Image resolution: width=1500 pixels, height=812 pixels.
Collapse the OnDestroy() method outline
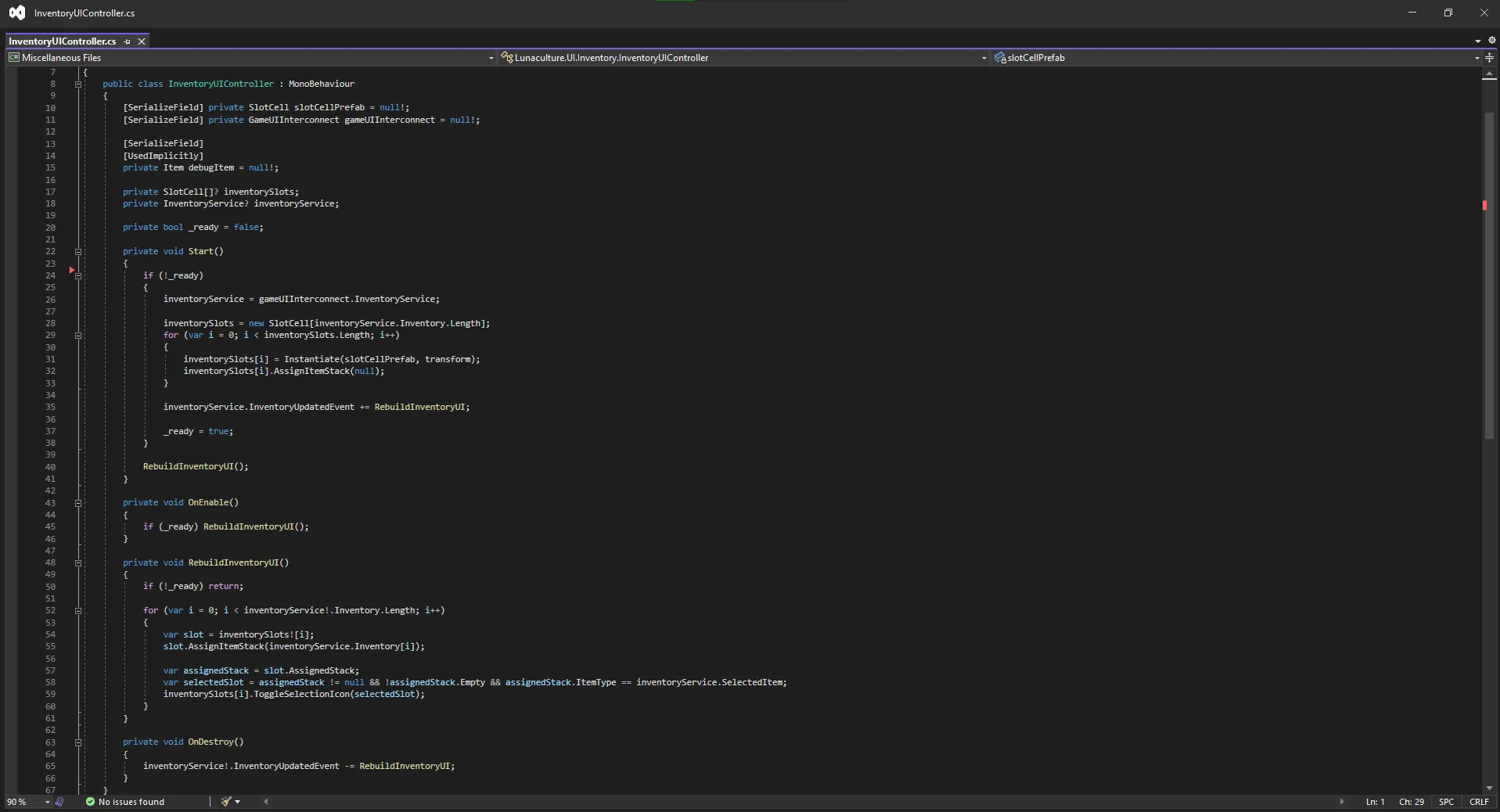78,742
